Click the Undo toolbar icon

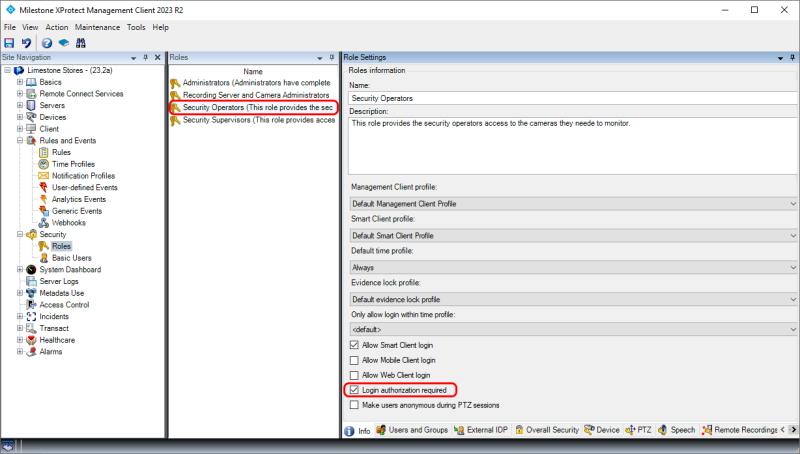27,43
